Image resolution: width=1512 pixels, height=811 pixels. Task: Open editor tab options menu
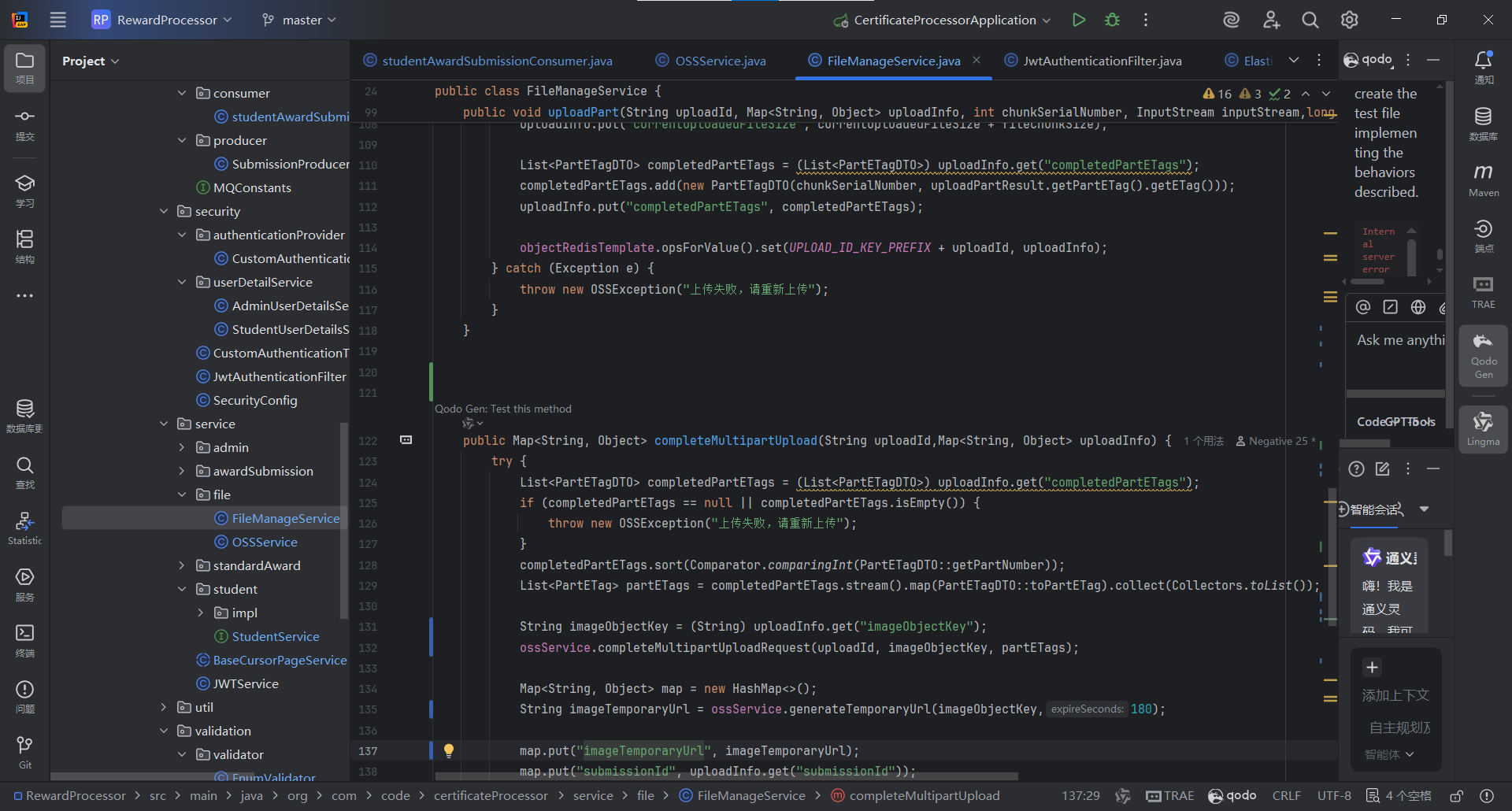(1319, 60)
